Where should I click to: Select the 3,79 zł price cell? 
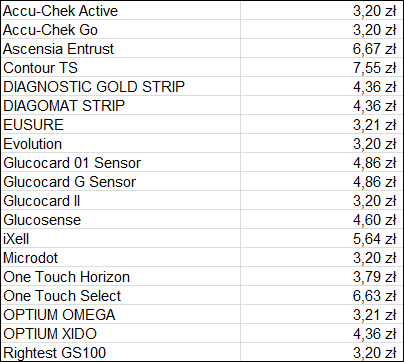point(321,277)
